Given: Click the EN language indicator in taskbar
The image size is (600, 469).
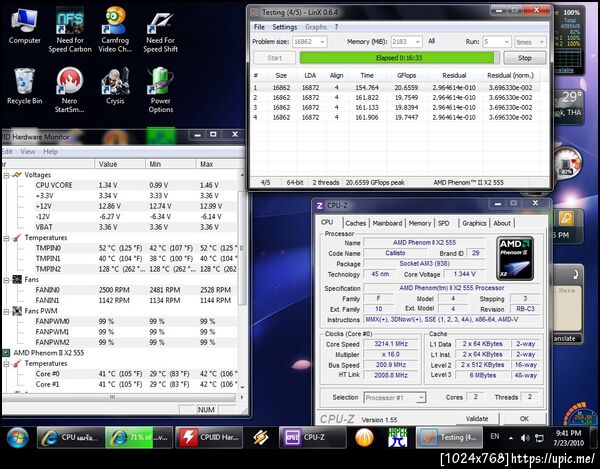Looking at the screenshot, I should [495, 436].
